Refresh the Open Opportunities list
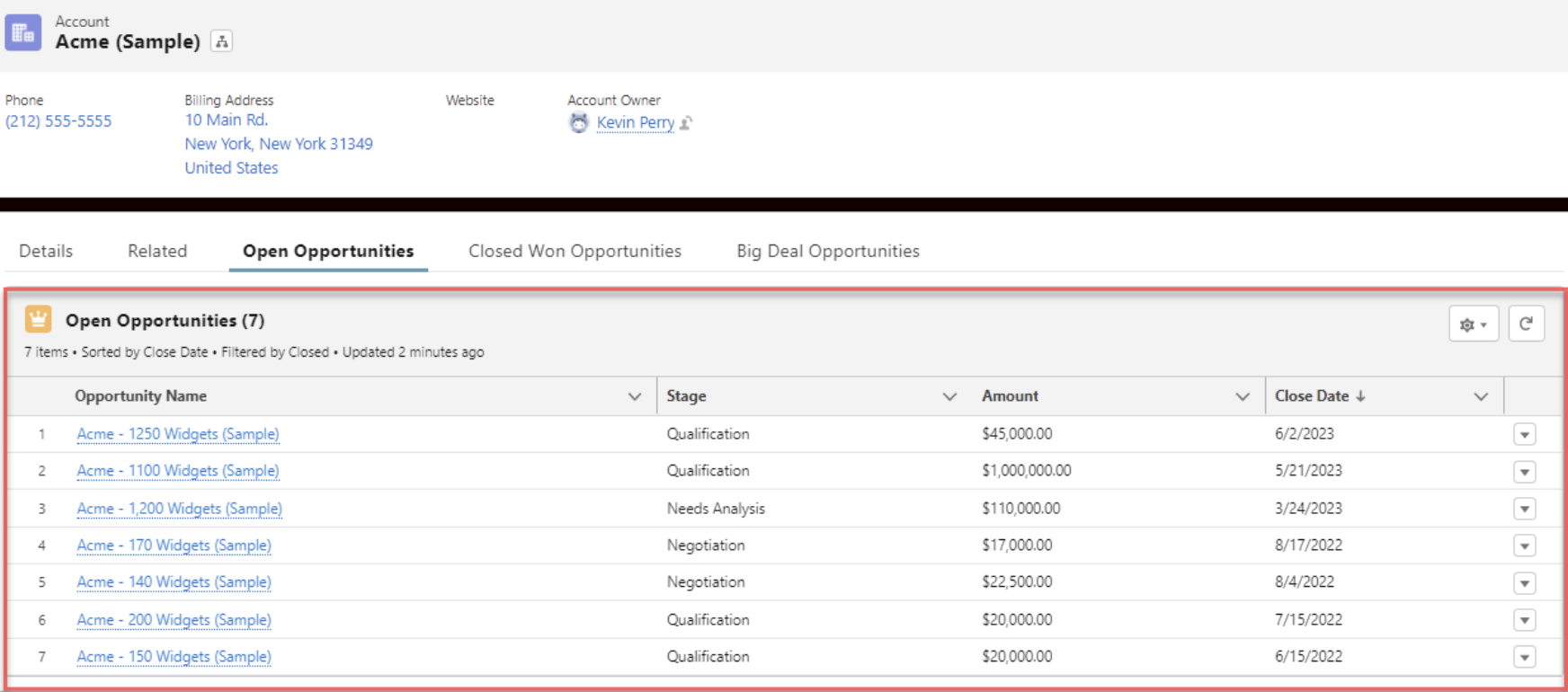This screenshot has width=1568, height=692. (x=1526, y=324)
